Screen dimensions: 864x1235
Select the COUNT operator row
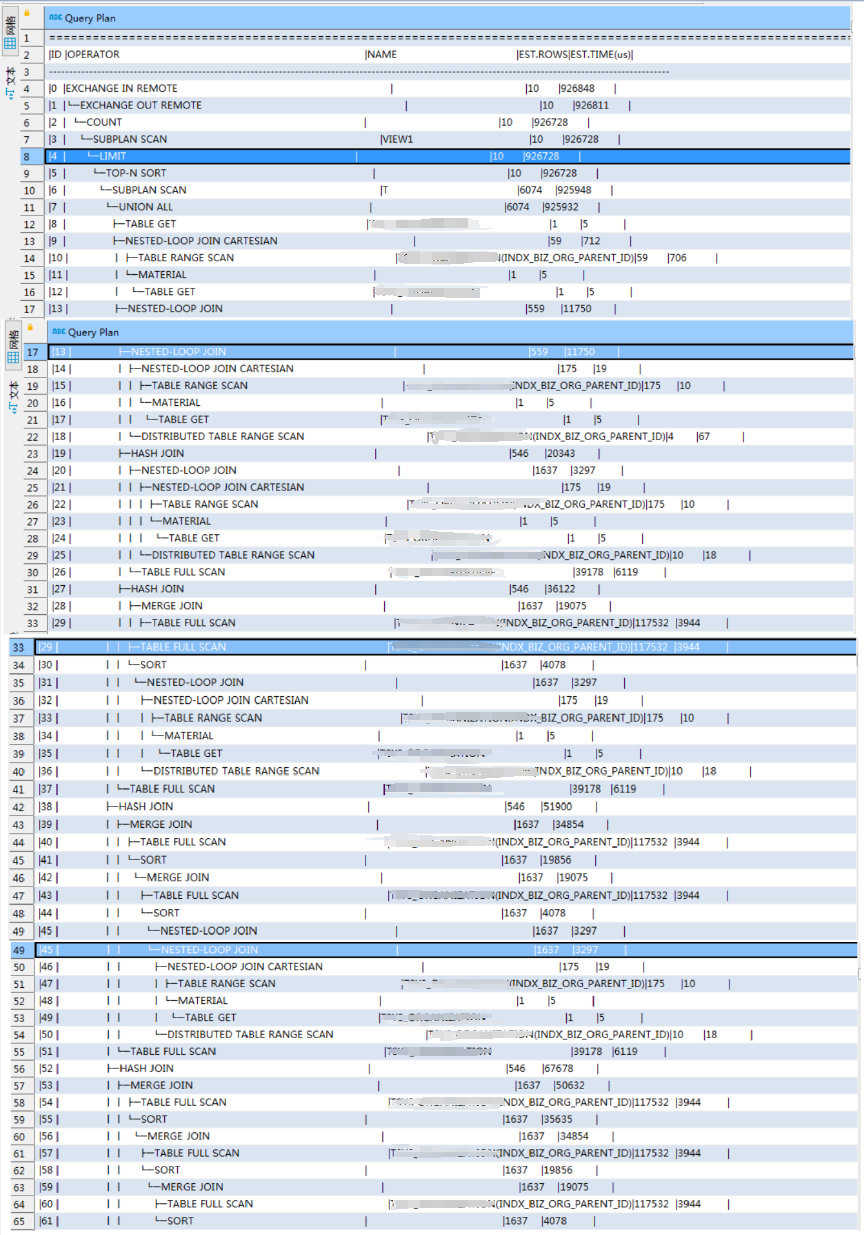[104, 122]
